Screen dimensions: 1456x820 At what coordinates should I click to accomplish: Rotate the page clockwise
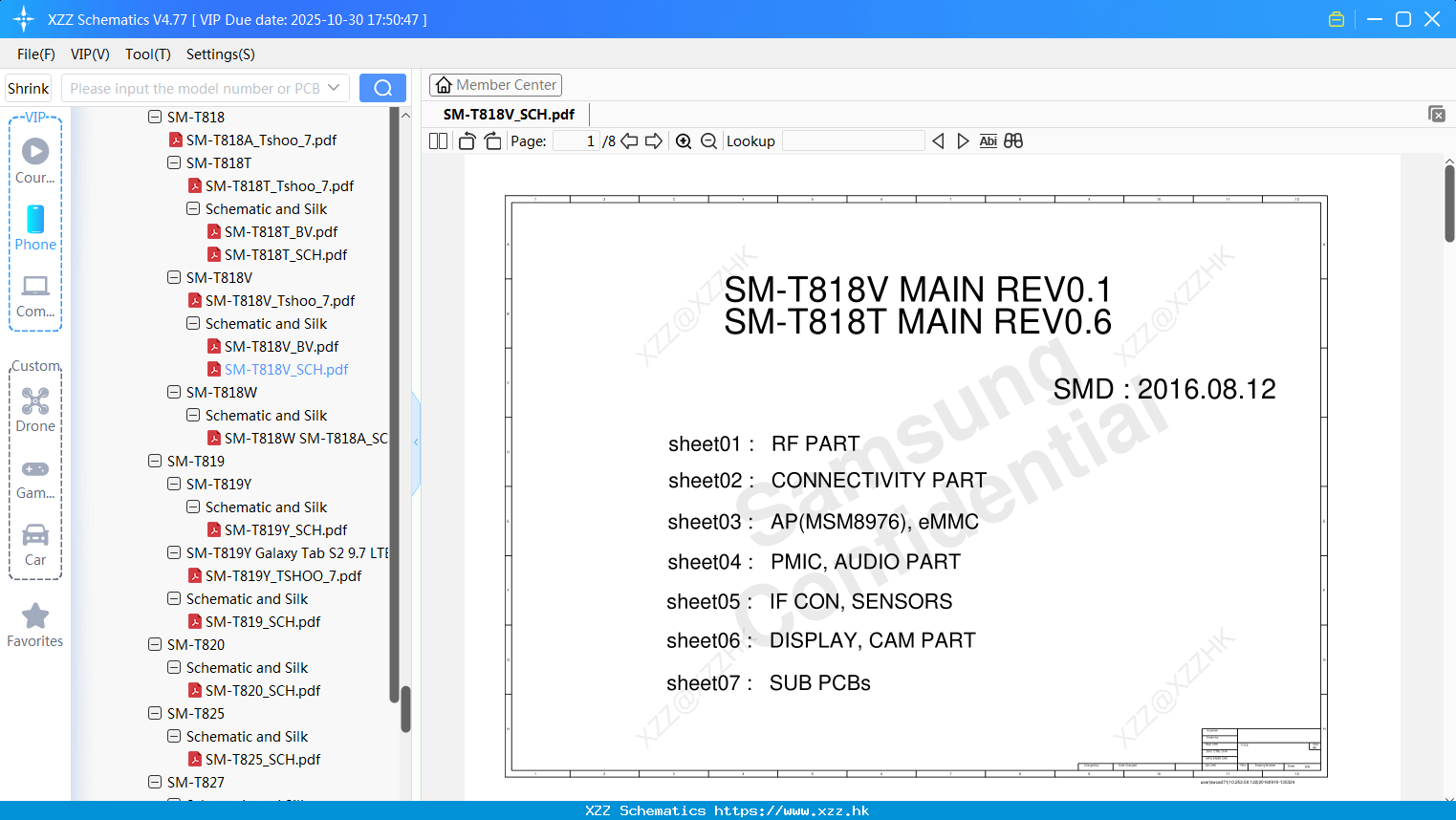tap(492, 141)
